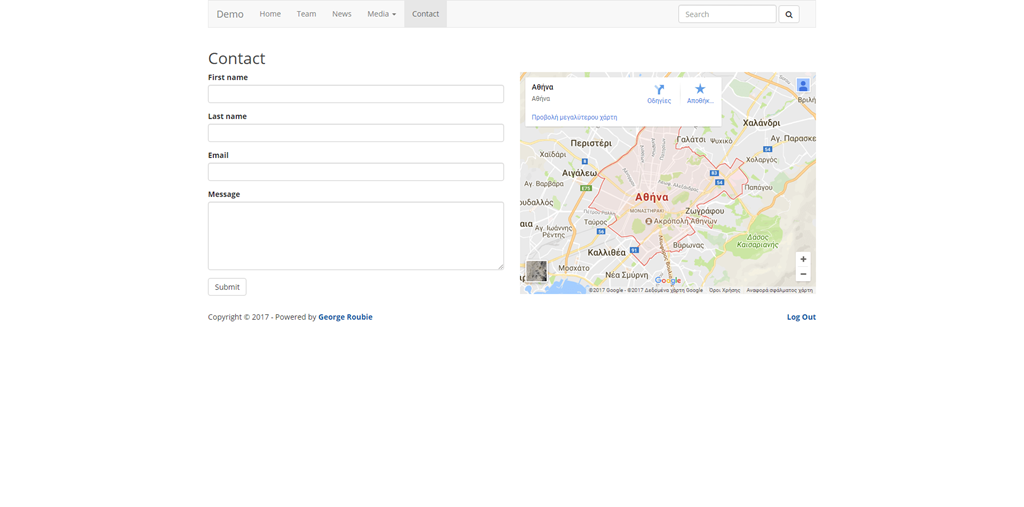Click the Demo brand link
Viewport: 1024px width, 507px height.
pos(230,14)
